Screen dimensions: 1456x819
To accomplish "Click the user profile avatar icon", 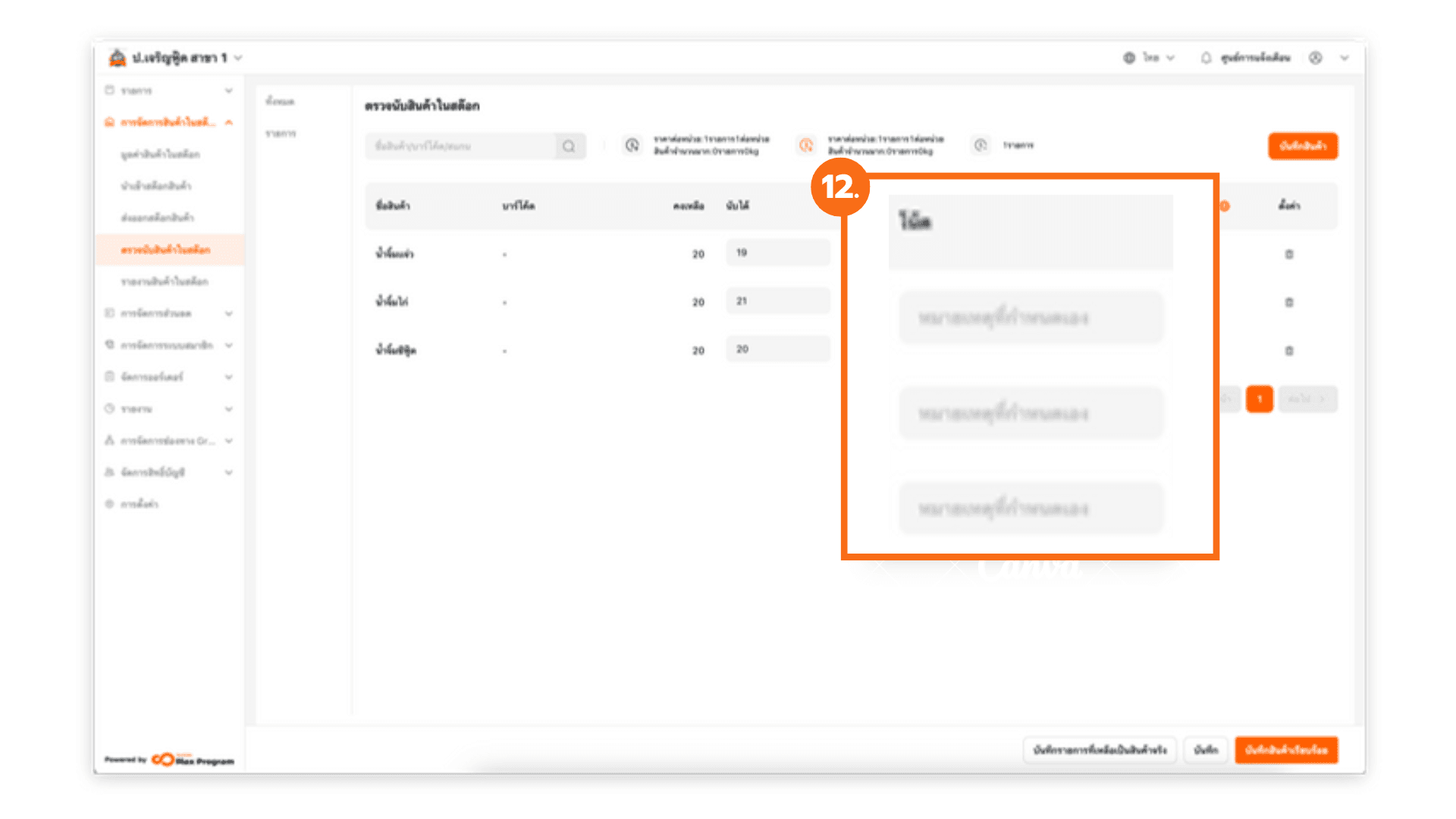I will tap(1316, 58).
